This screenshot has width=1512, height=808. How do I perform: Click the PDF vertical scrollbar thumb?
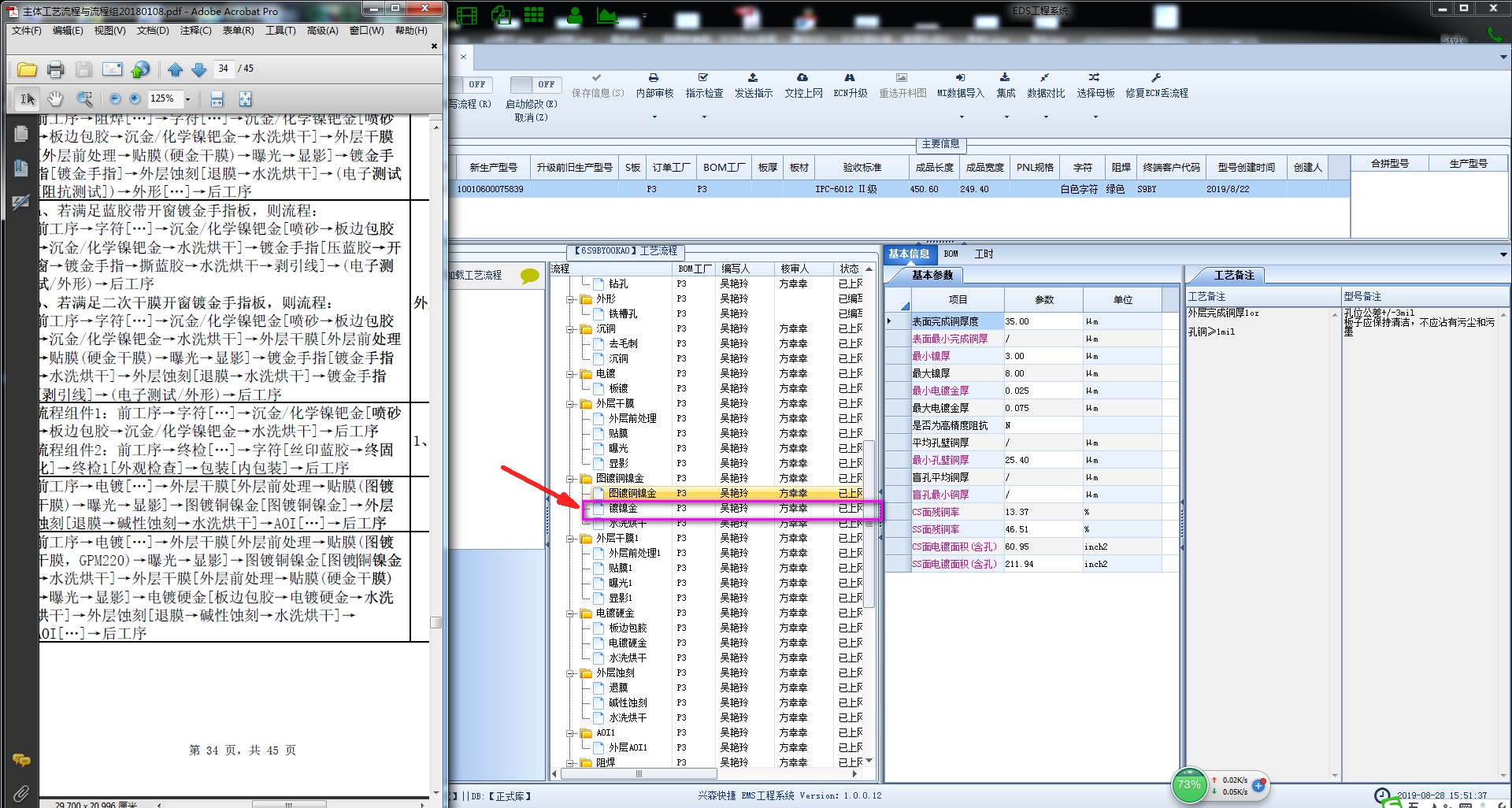coord(436,622)
